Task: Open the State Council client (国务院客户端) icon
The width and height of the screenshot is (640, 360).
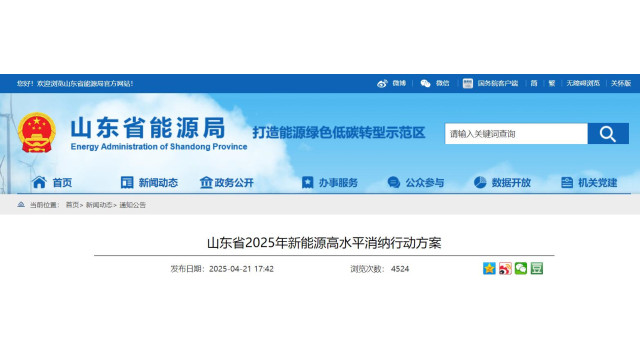Action: pyautogui.click(x=468, y=84)
